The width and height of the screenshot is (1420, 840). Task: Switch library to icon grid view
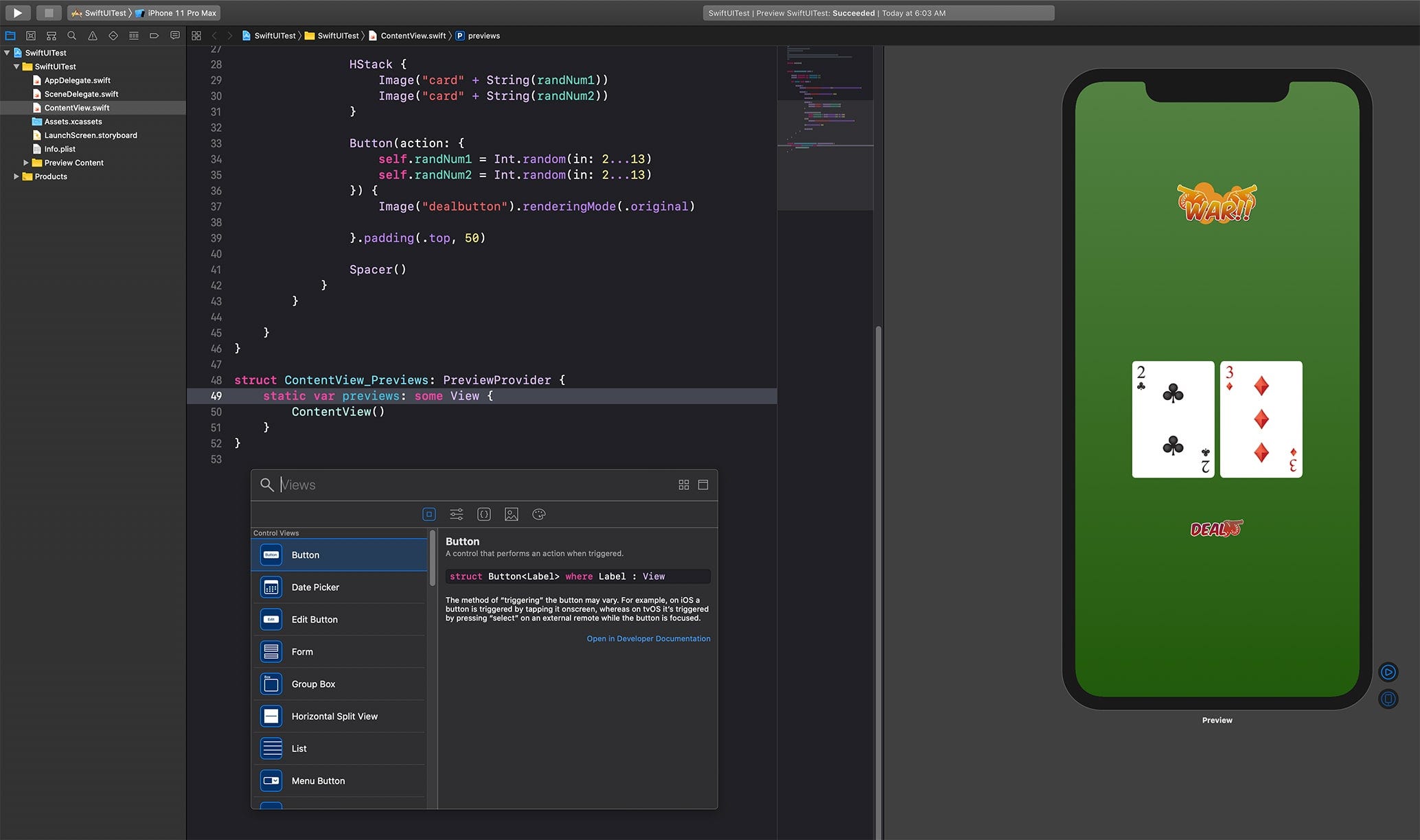(683, 485)
